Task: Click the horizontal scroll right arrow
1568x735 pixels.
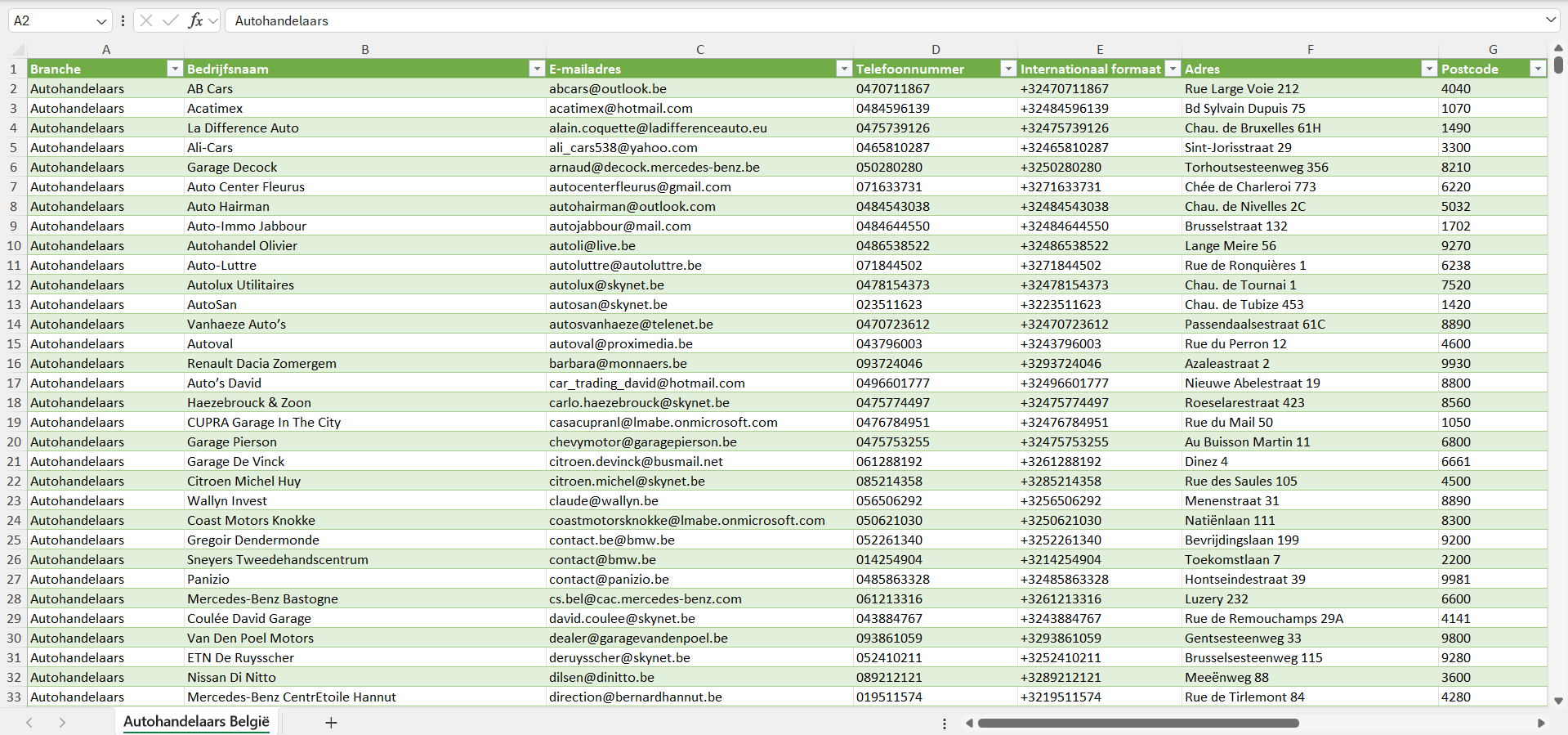Action: point(1541,723)
